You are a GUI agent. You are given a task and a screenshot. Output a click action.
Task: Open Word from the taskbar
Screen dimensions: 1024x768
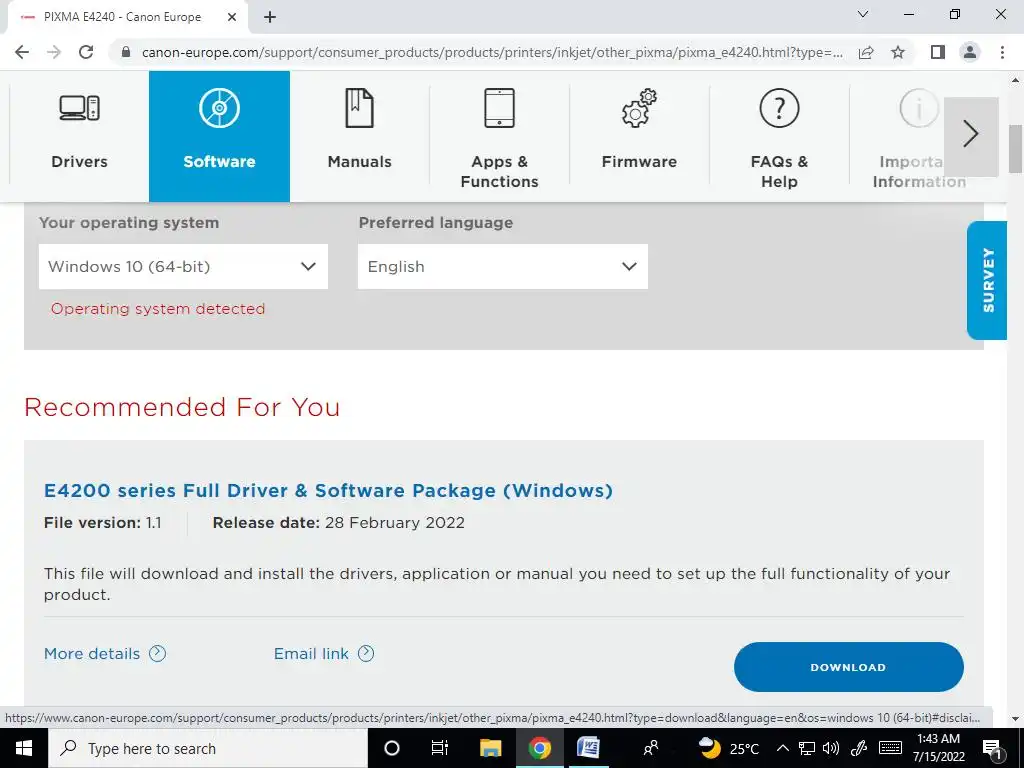(x=588, y=748)
